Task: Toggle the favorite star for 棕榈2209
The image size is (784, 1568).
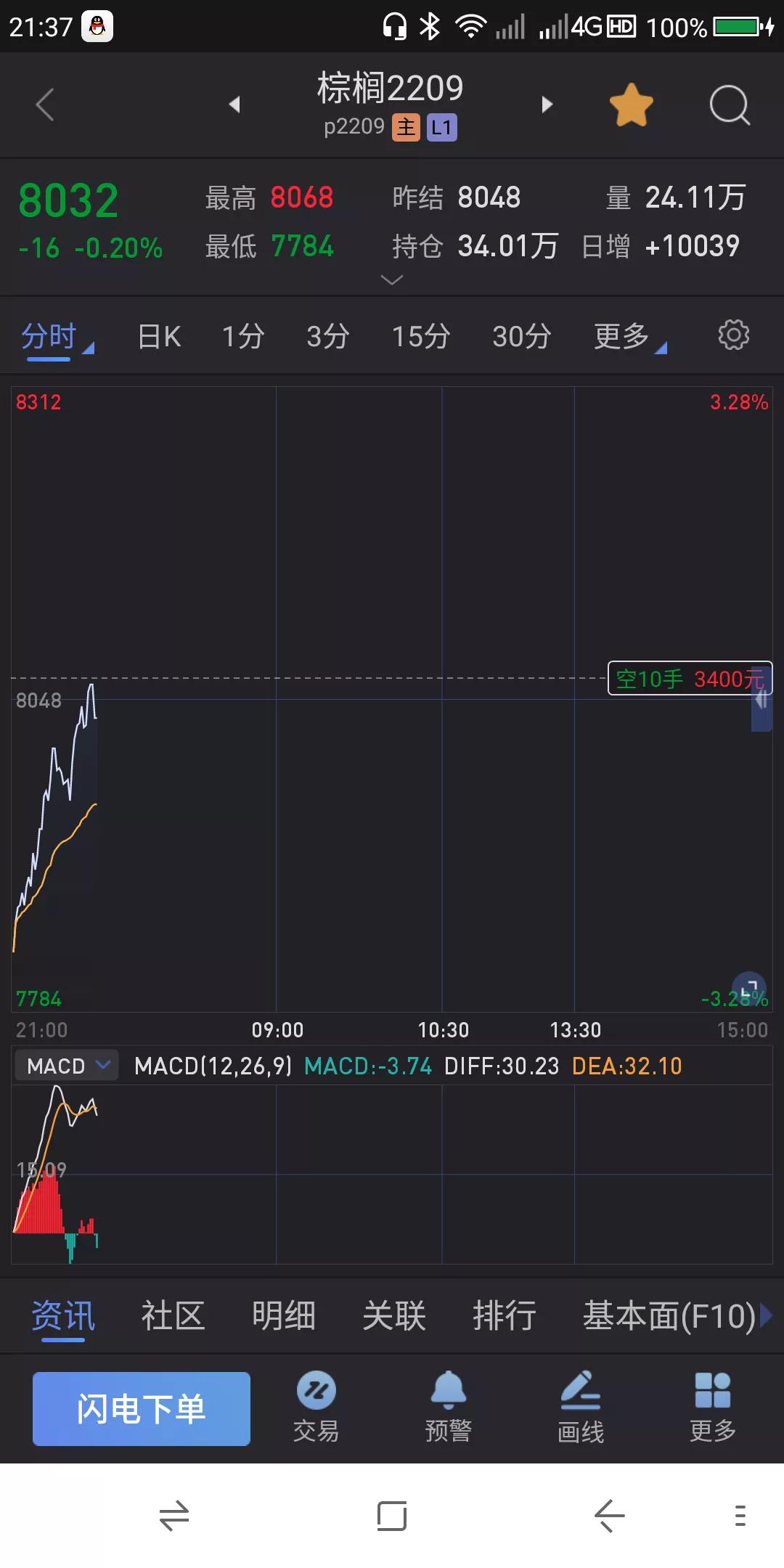Action: coord(631,105)
